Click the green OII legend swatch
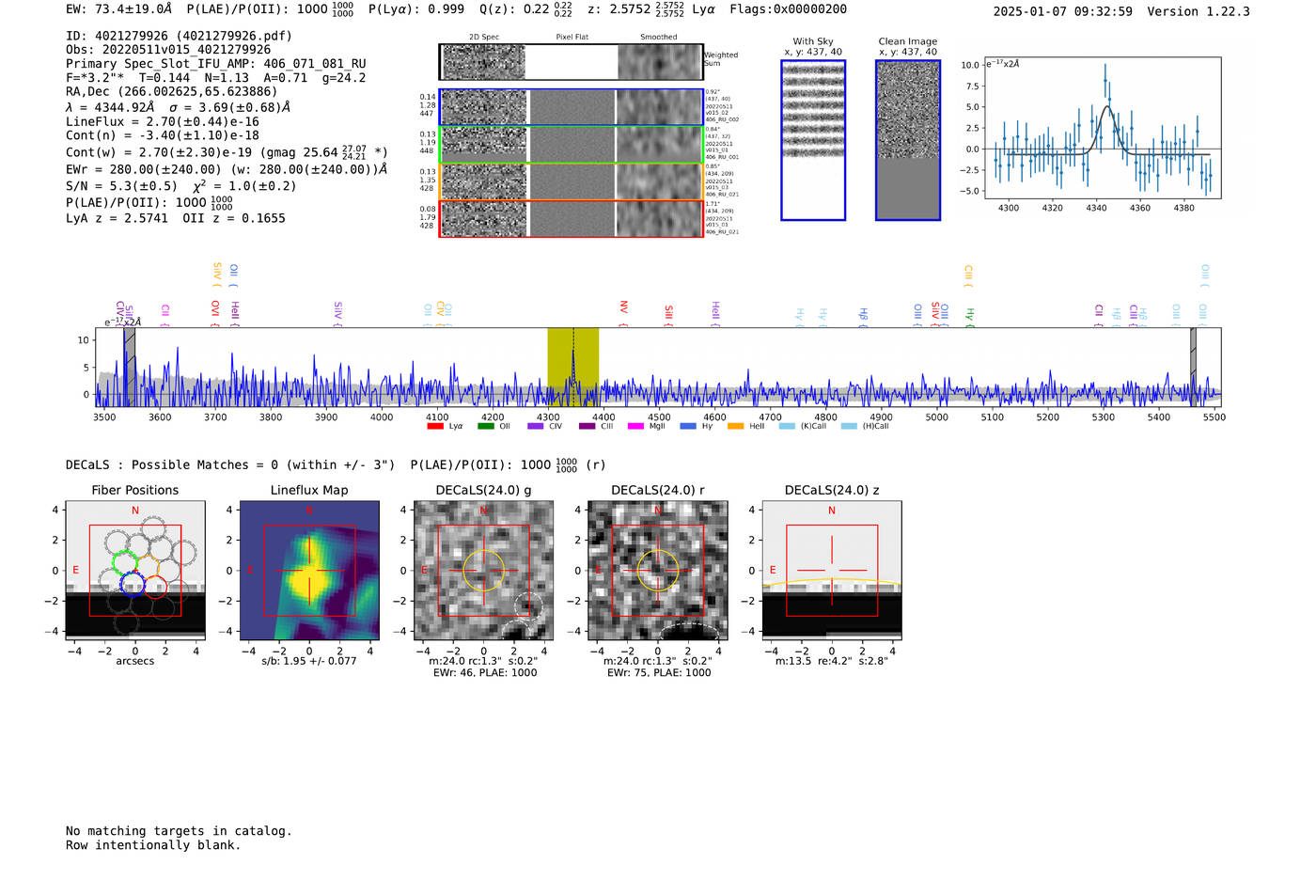Viewport: 1316px width, 896px height. [x=486, y=426]
